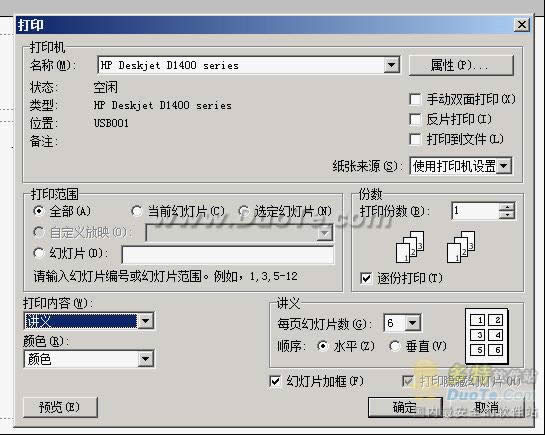The image size is (545, 435).
Task: Expand 每页幻灯片数 dropdown
Action: pyautogui.click(x=413, y=323)
